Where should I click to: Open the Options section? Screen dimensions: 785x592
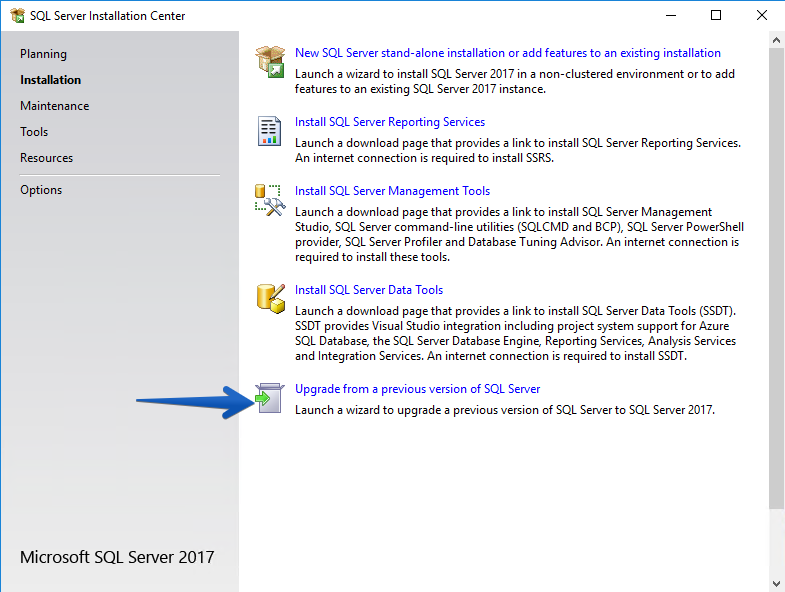[x=41, y=190]
